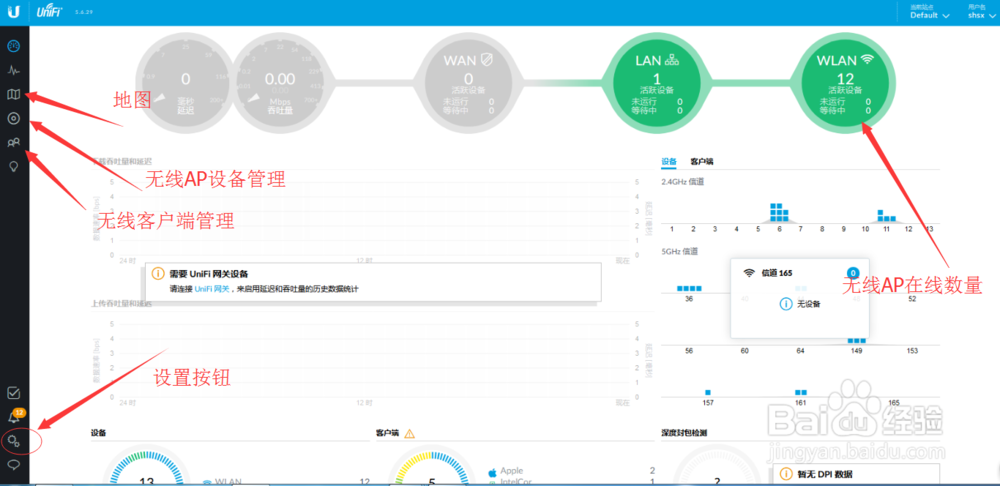Click the 深度封包检测 heading
The height and width of the screenshot is (486, 1000).
tap(684, 432)
